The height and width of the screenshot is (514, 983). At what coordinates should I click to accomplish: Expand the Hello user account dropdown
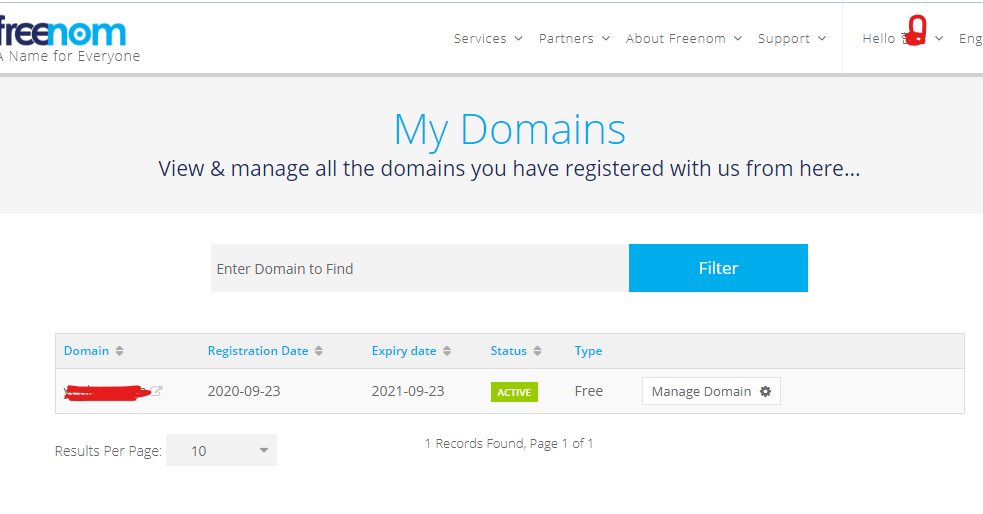pos(902,39)
